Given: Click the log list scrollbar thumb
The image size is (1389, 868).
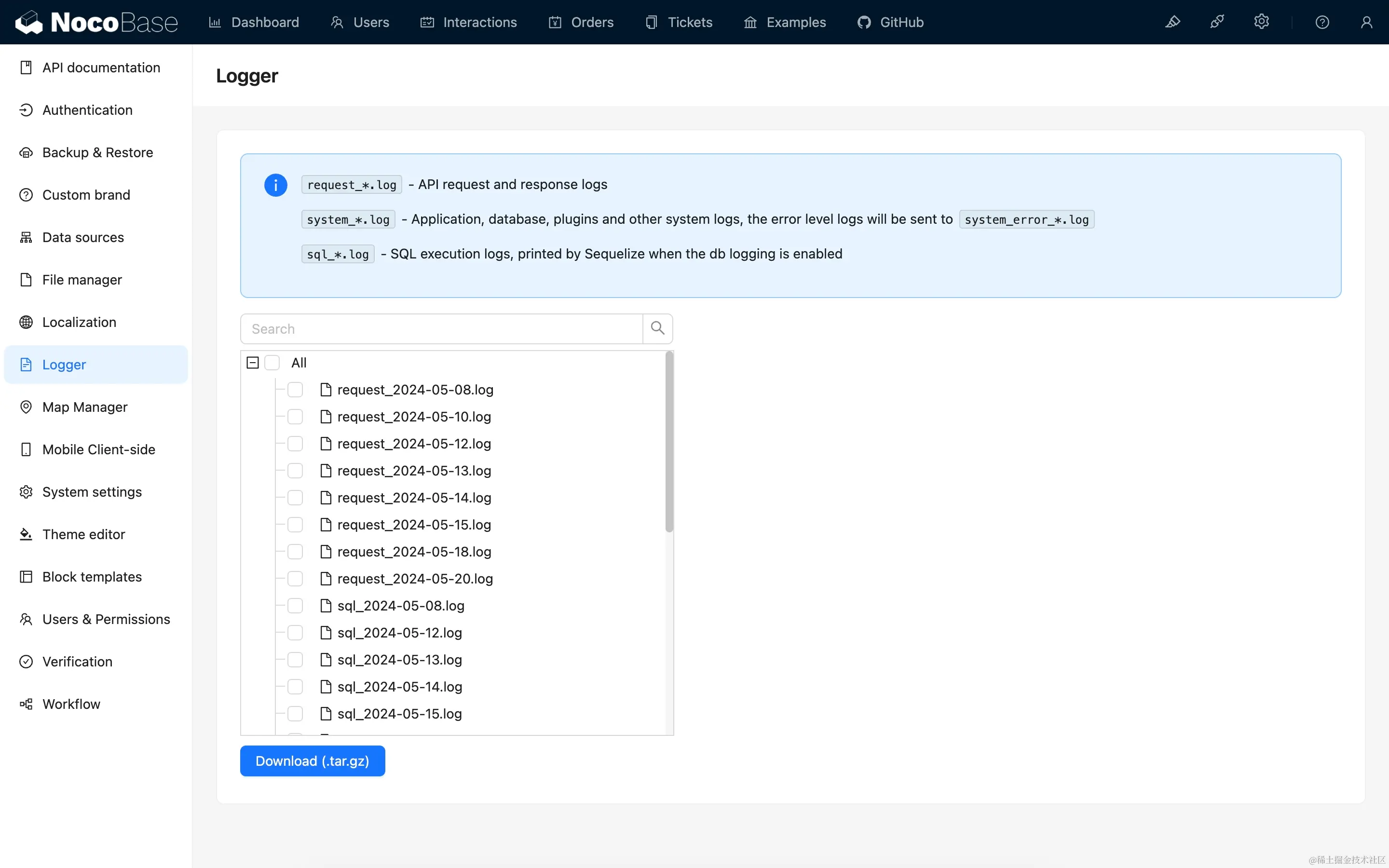Looking at the screenshot, I should tap(668, 442).
